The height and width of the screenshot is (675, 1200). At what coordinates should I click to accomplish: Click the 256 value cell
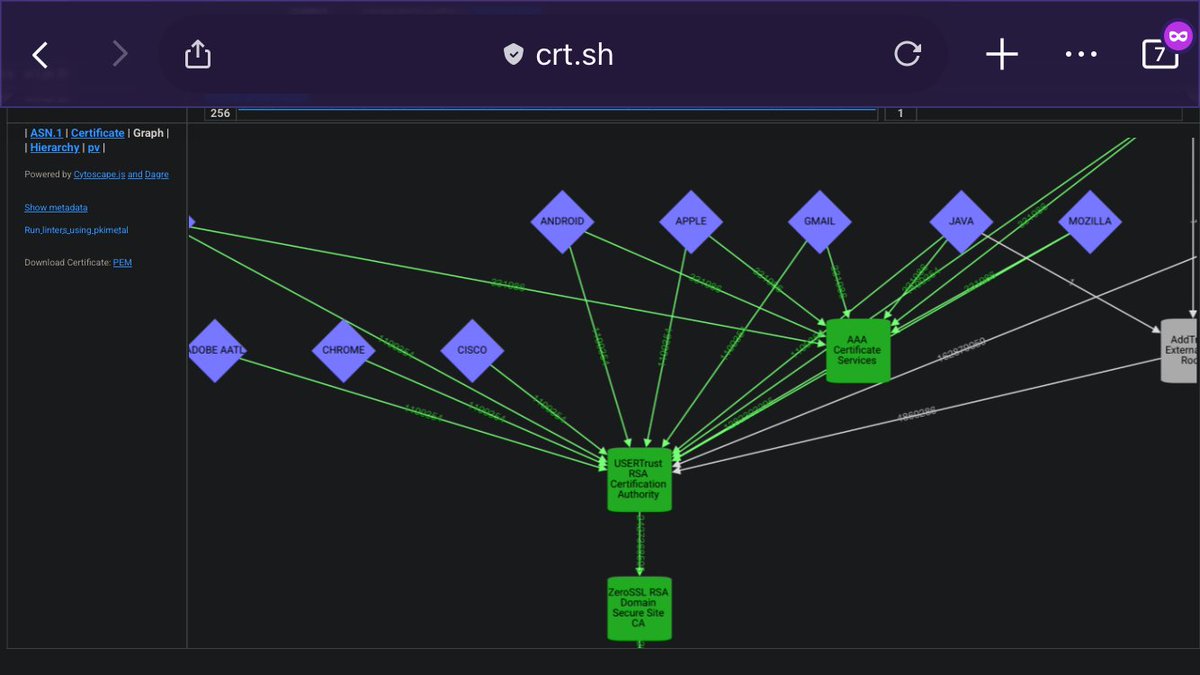click(x=220, y=113)
